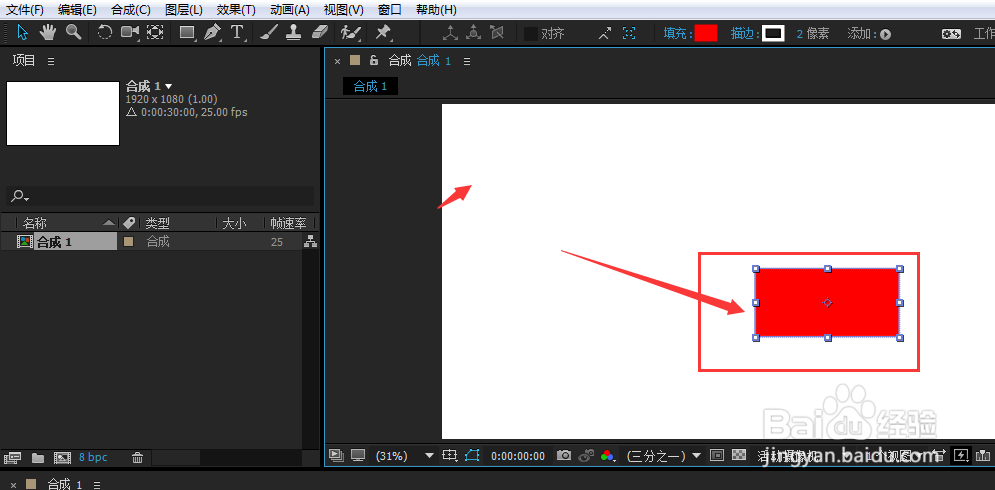
Task: Click the snapping extend edges icon
Action: [x=605, y=34]
